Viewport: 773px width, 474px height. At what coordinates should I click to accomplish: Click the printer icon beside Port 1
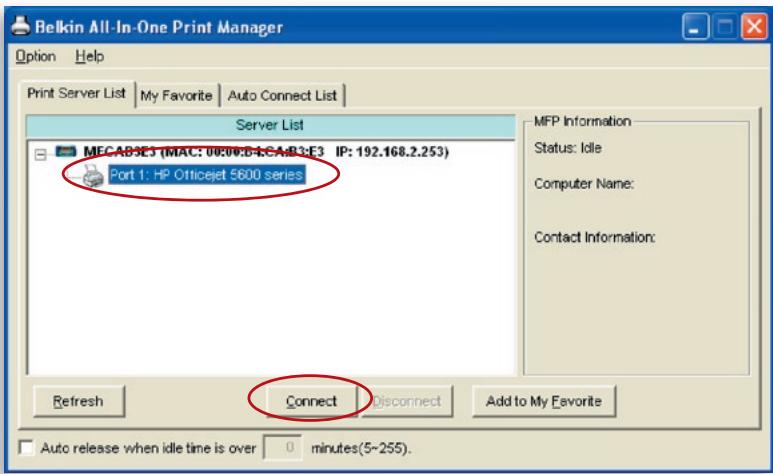tap(93, 176)
